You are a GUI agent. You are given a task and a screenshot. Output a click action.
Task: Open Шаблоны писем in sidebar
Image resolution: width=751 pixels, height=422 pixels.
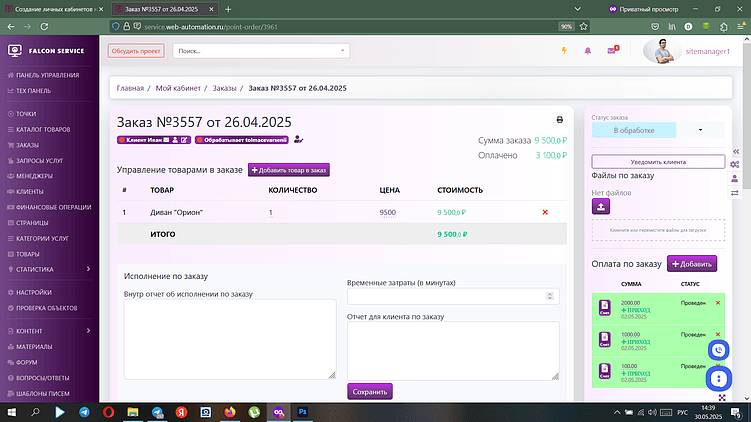[43, 394]
